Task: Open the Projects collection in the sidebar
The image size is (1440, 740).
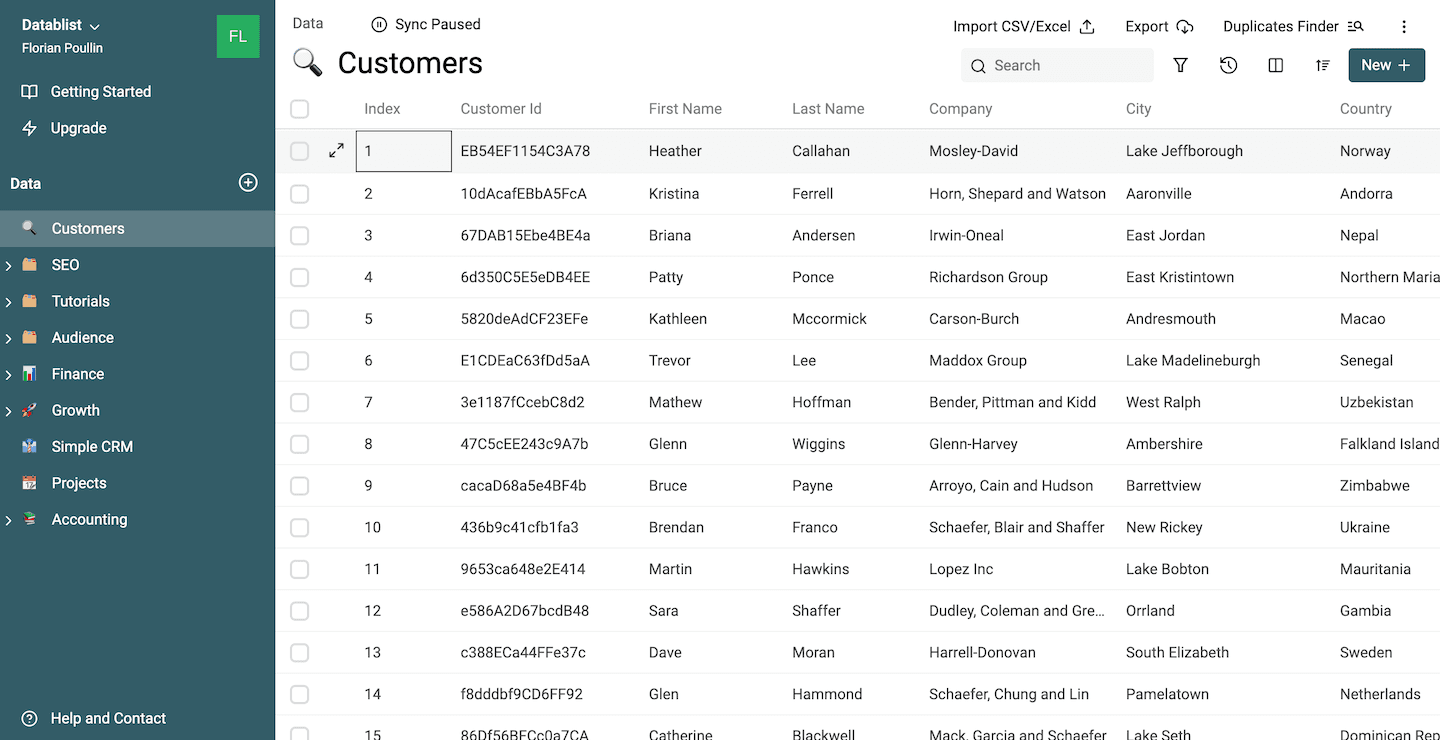Action: point(78,483)
